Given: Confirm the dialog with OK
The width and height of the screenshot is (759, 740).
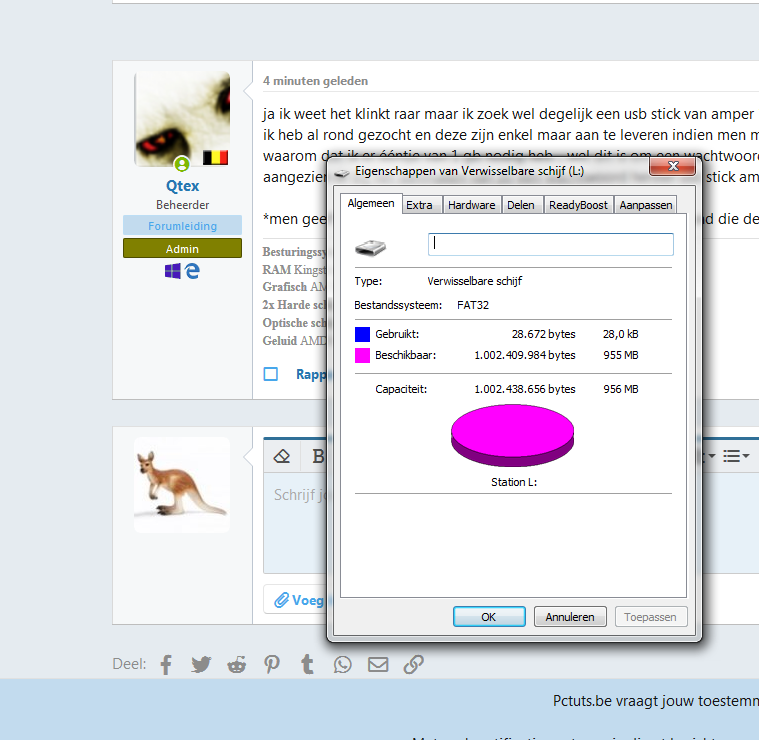Looking at the screenshot, I should tap(489, 617).
